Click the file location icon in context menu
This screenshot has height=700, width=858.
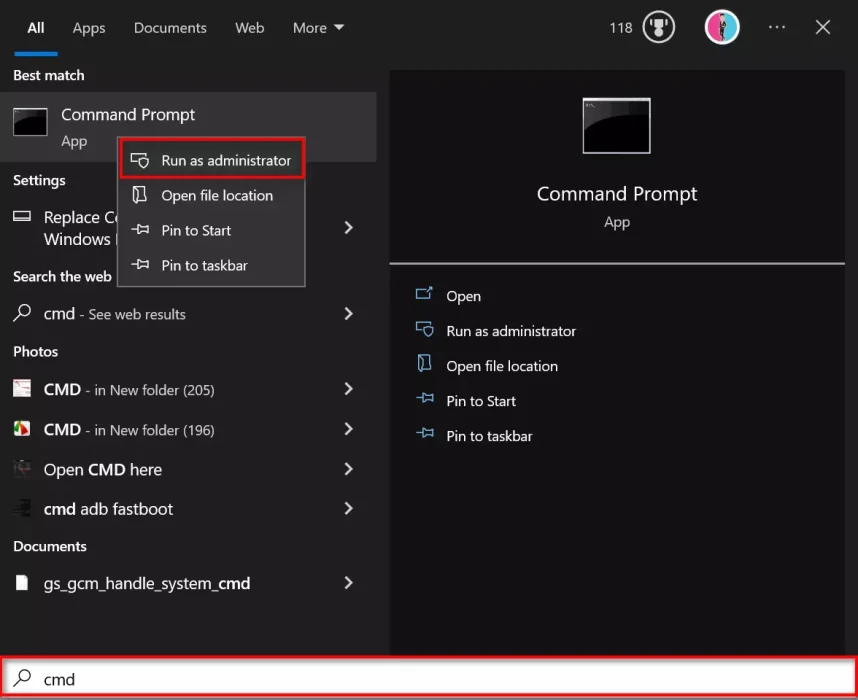140,195
